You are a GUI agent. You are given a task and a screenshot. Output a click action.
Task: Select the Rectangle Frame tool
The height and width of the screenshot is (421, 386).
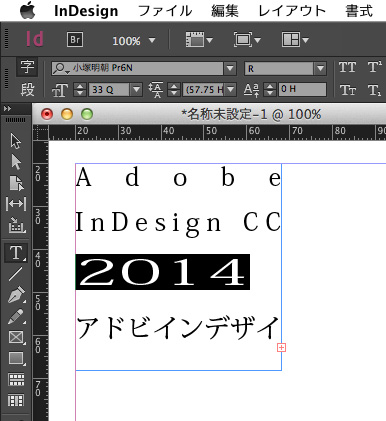point(16,337)
